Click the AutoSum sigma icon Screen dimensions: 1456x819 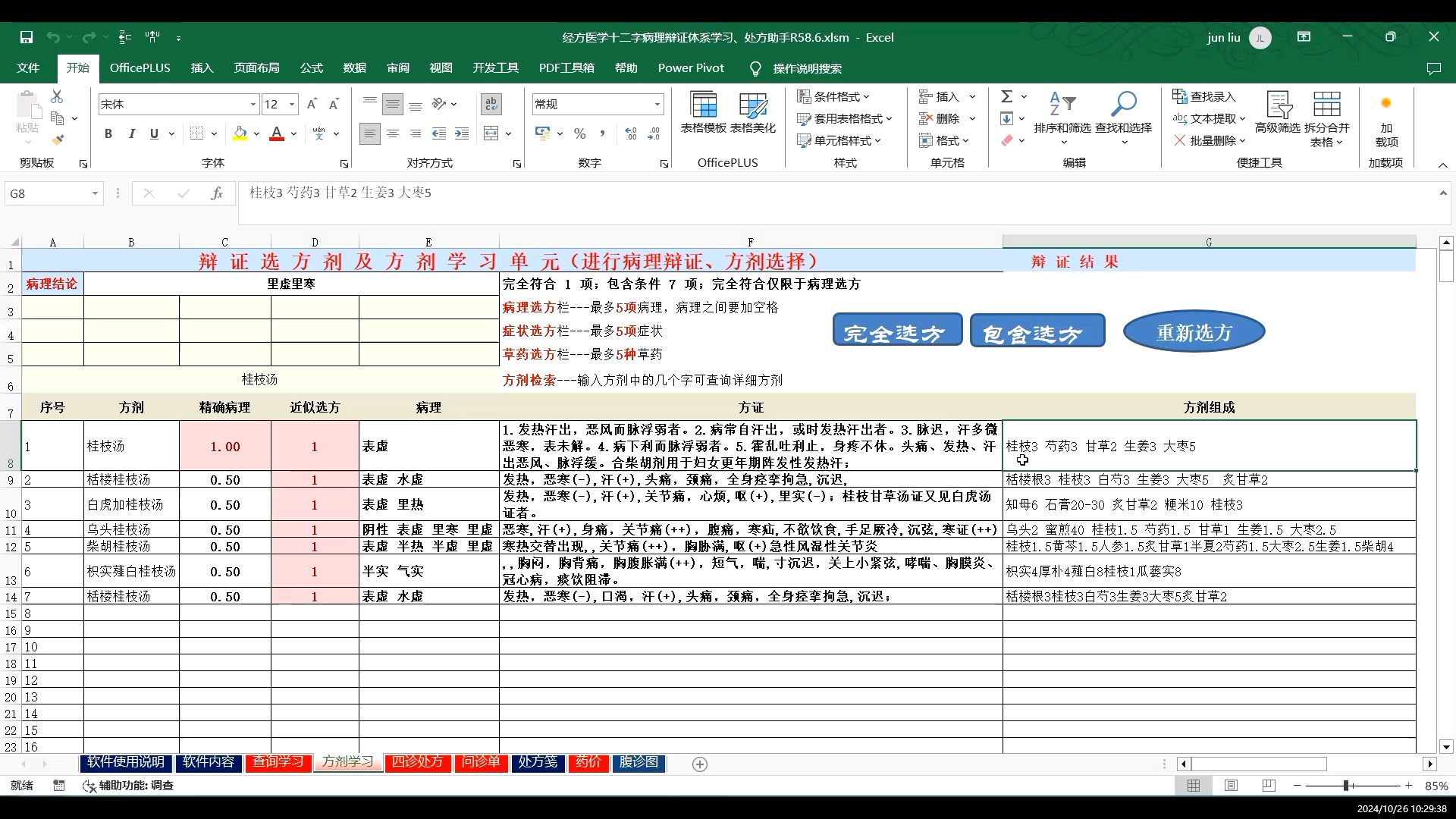coord(1007,97)
